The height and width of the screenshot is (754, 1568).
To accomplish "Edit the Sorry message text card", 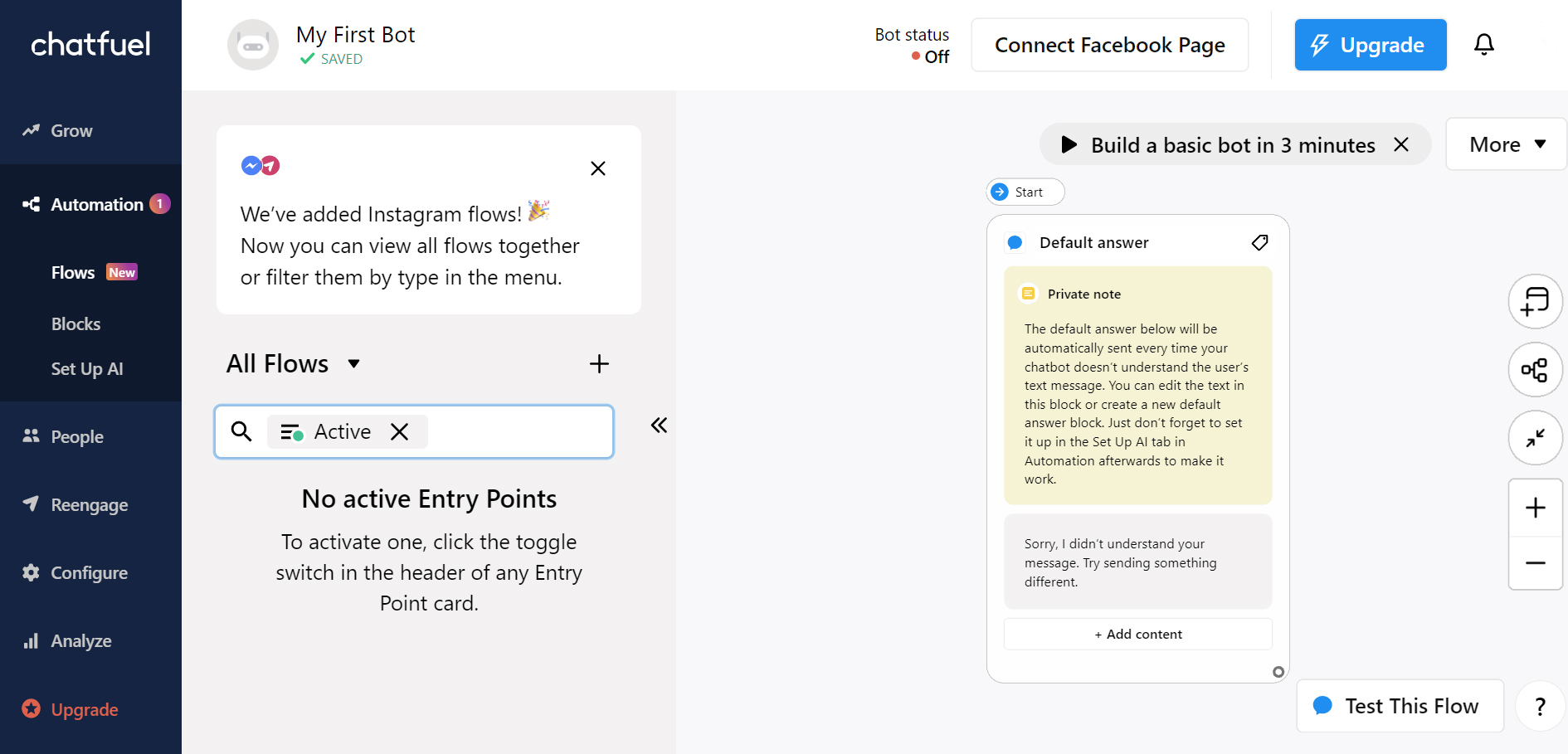I will [x=1137, y=562].
